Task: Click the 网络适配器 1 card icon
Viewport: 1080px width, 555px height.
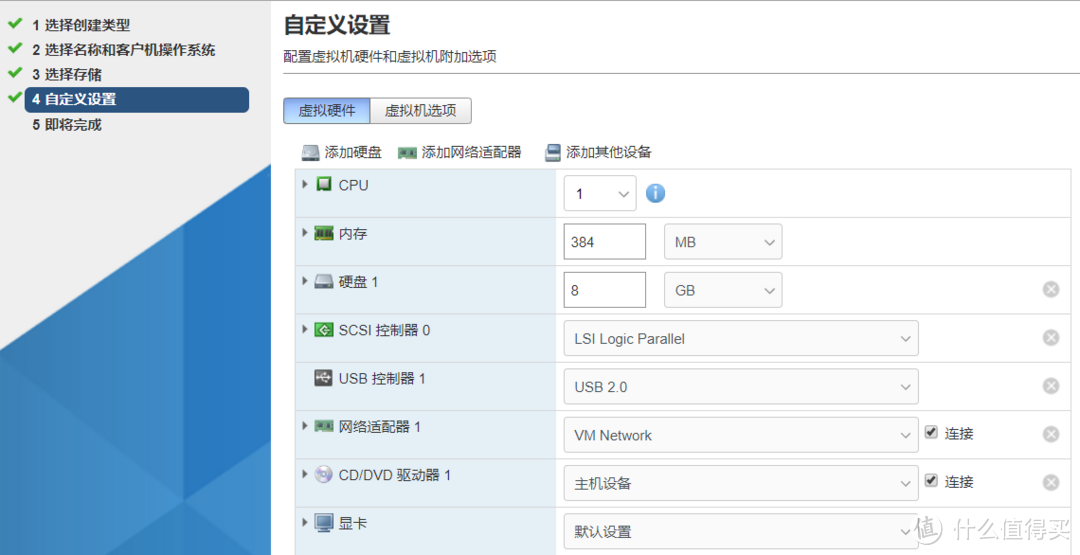Action: pyautogui.click(x=324, y=426)
